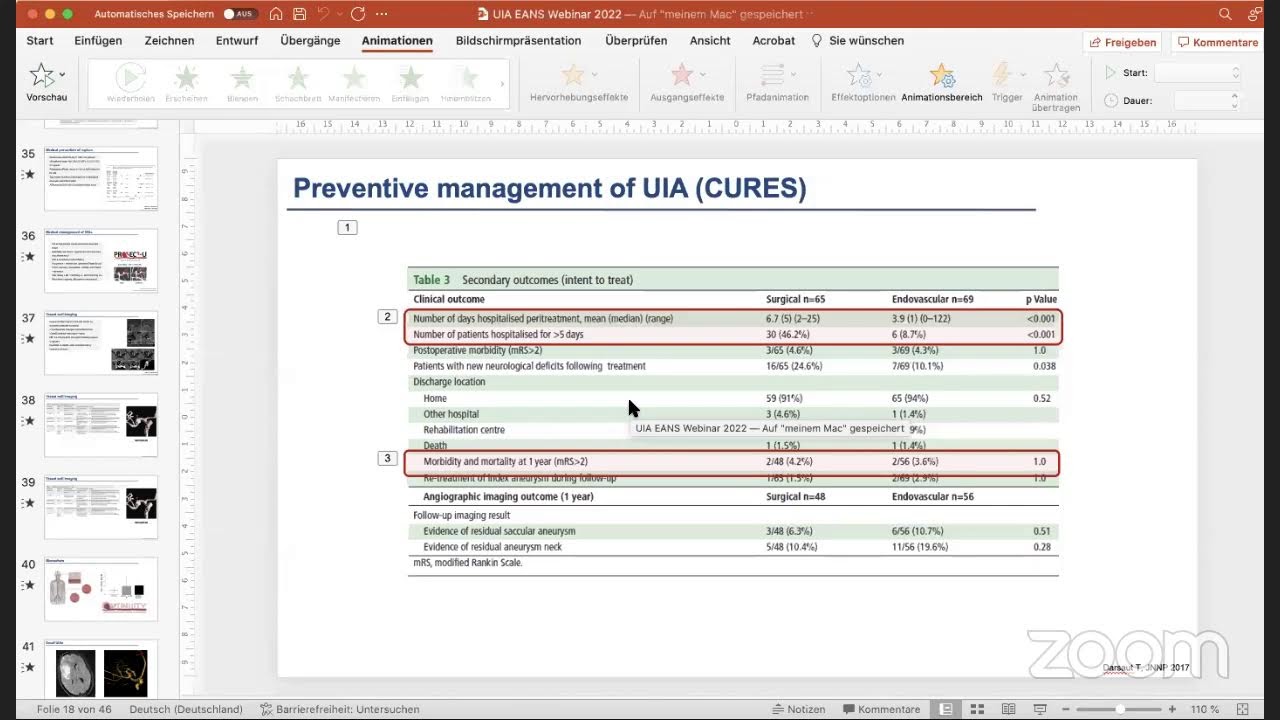Select slide 41 thumbnail

point(100,671)
